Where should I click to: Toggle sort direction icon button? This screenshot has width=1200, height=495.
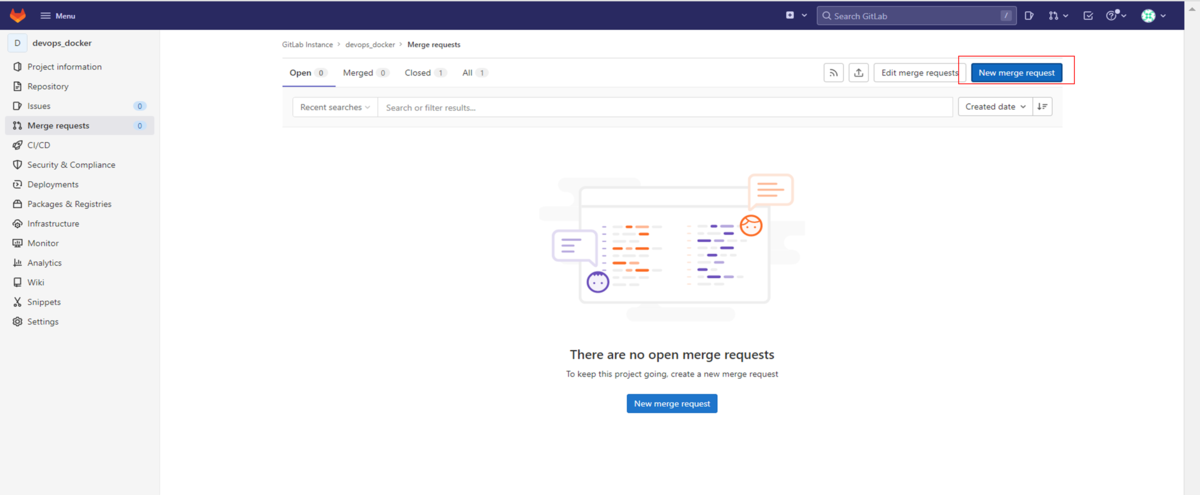click(x=1043, y=107)
